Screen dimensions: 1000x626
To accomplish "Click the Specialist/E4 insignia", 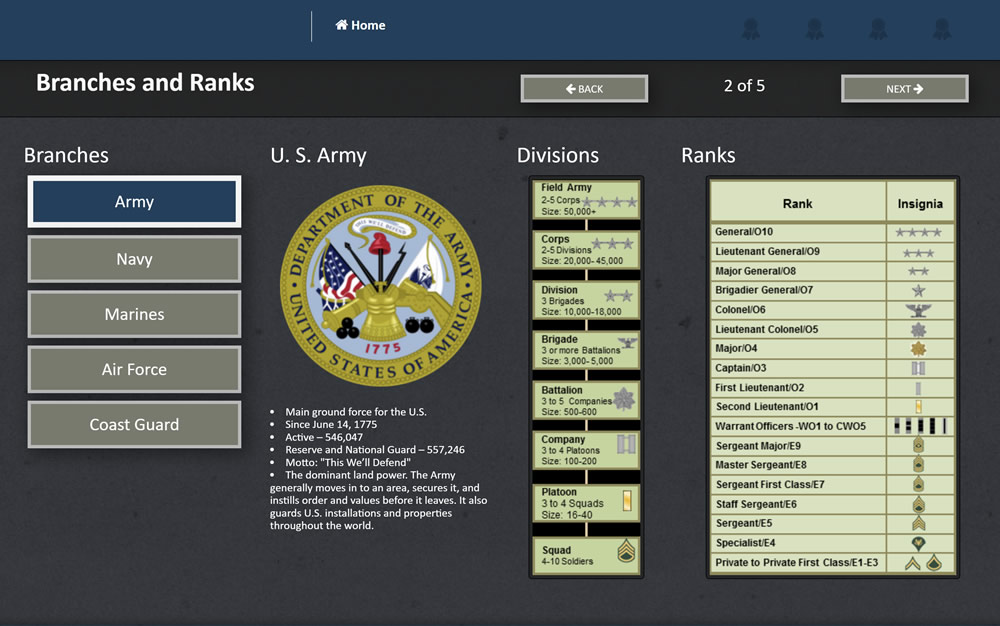I will (x=918, y=543).
